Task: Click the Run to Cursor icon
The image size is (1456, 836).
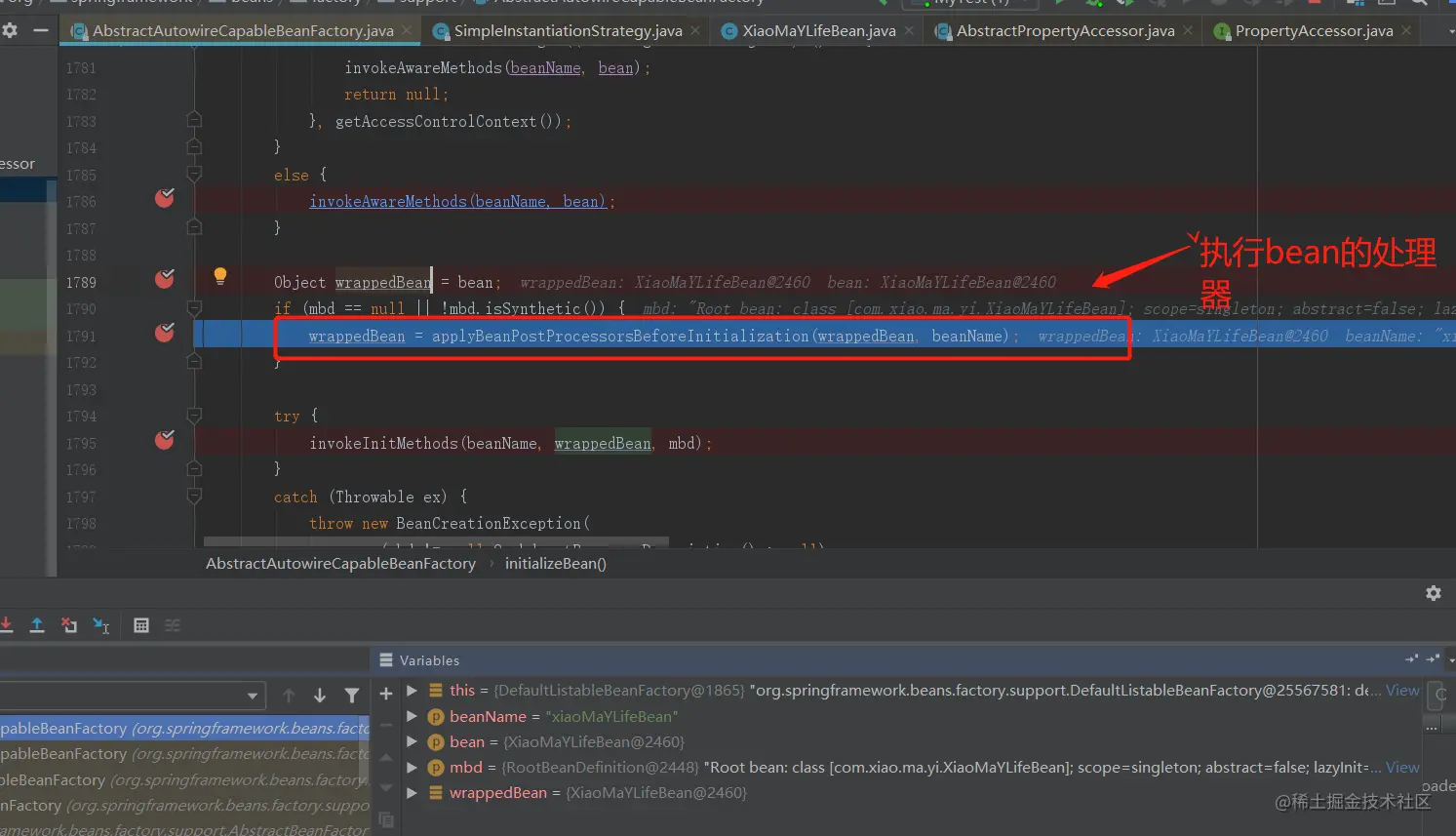Action: pyautogui.click(x=101, y=624)
